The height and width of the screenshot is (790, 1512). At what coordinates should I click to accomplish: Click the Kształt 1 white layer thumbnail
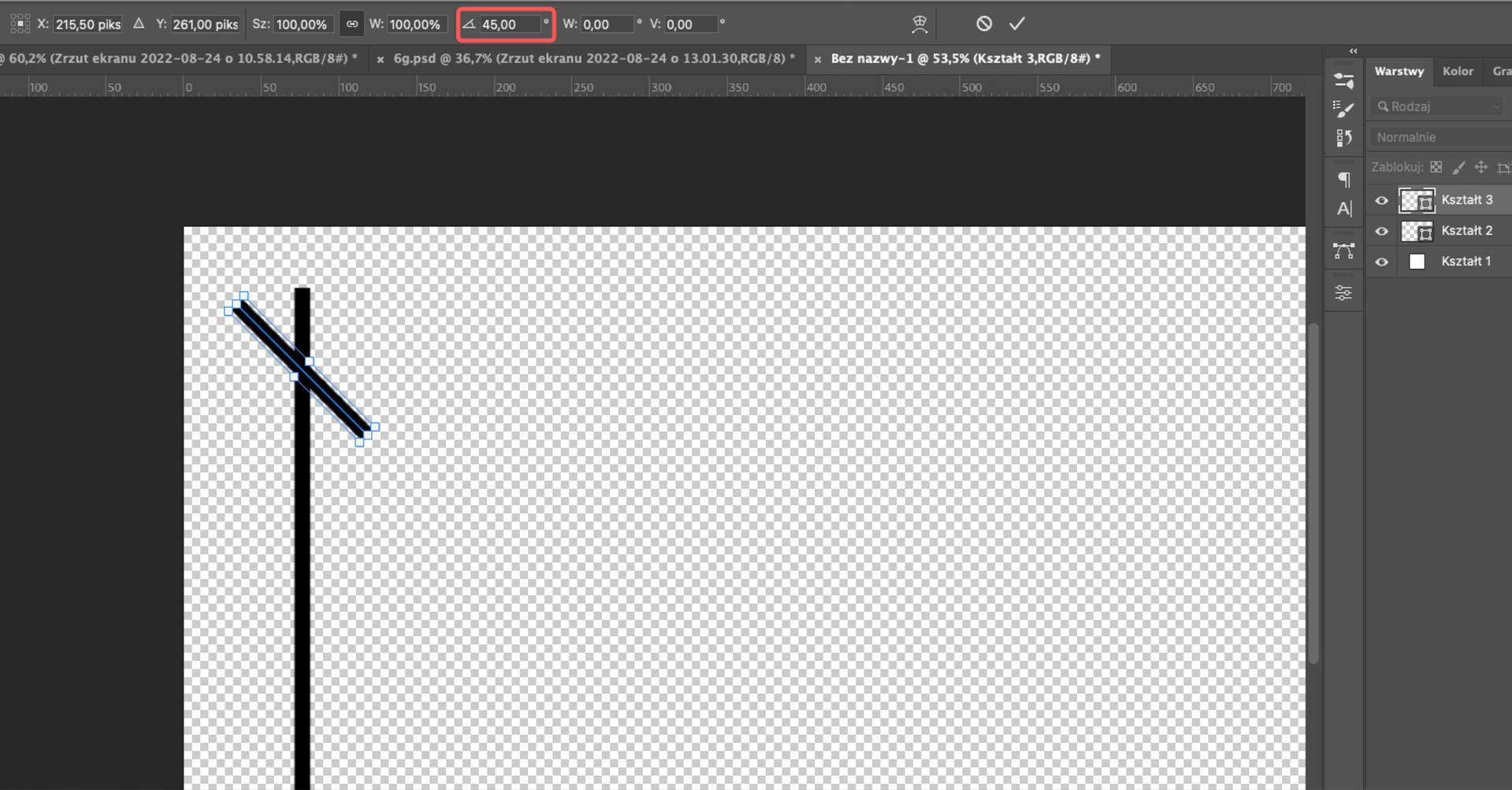click(1417, 262)
